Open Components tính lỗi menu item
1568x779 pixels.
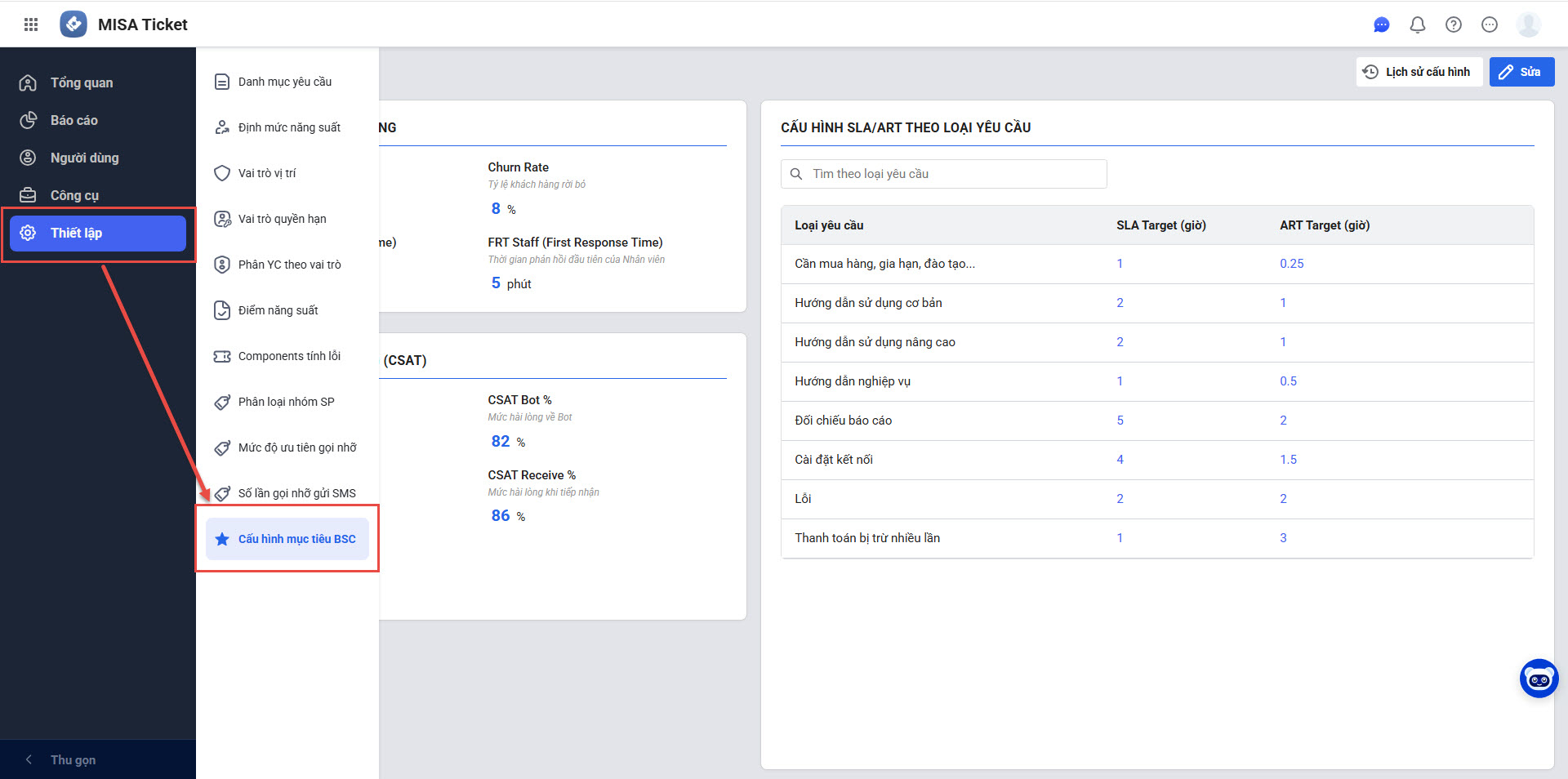288,356
